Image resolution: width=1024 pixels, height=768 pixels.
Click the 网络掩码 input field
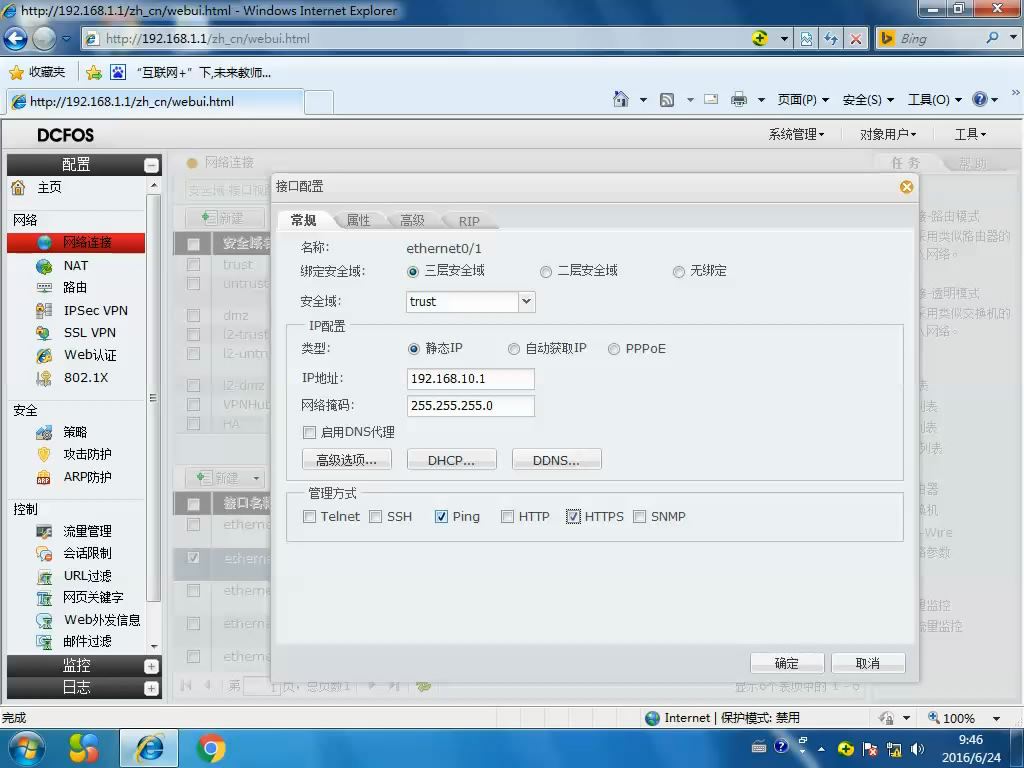pos(470,406)
